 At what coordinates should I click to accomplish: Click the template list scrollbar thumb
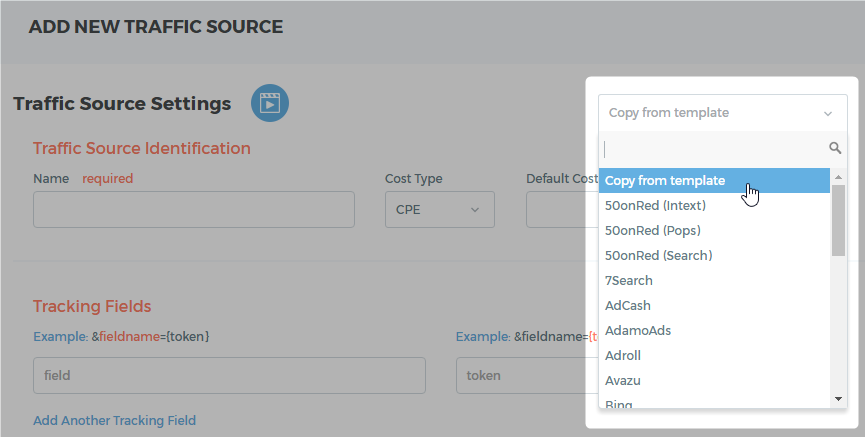[839, 220]
